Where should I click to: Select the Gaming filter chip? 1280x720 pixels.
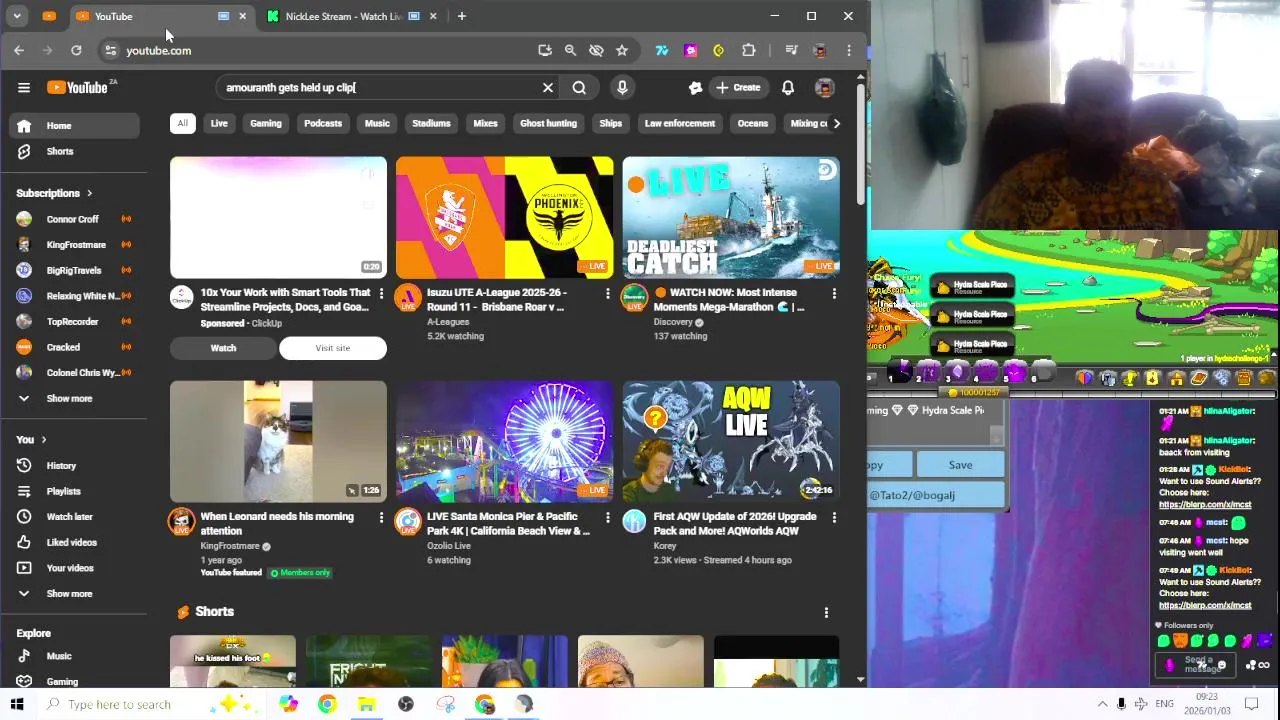point(266,123)
